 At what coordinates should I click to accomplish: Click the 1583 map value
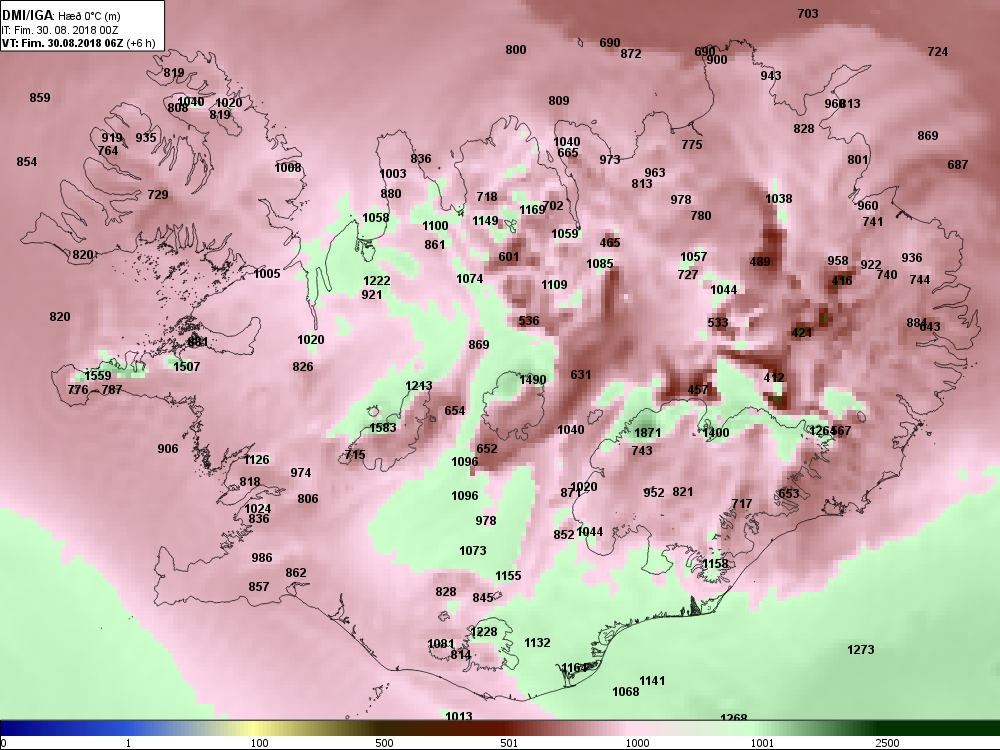coord(383,427)
